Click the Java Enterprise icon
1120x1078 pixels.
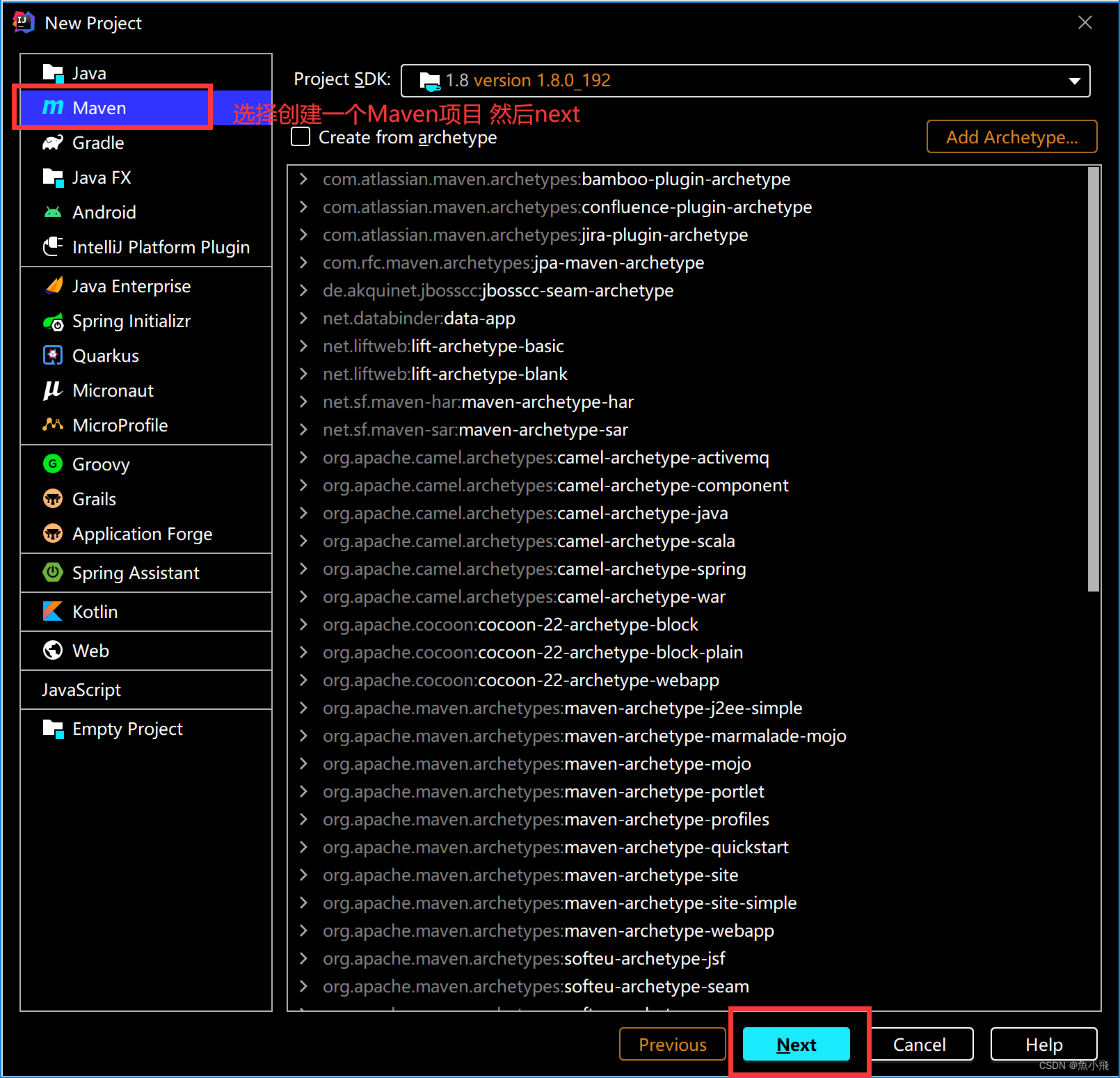[53, 286]
